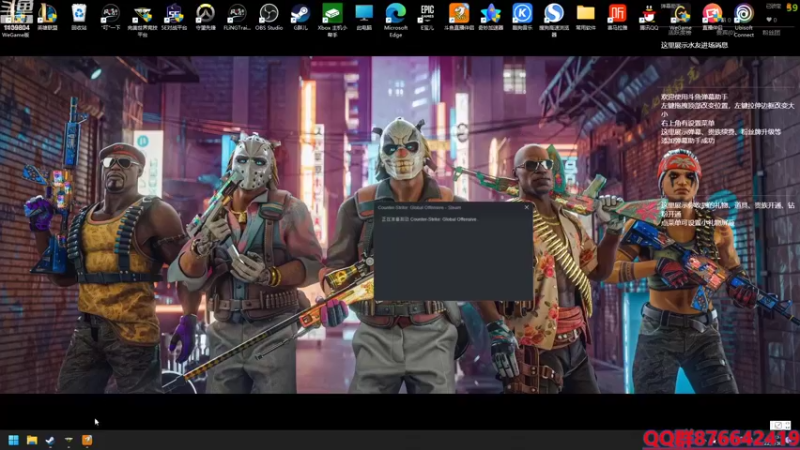
Task: Close the Counter-Strike launch dialog
Action: [x=527, y=207]
